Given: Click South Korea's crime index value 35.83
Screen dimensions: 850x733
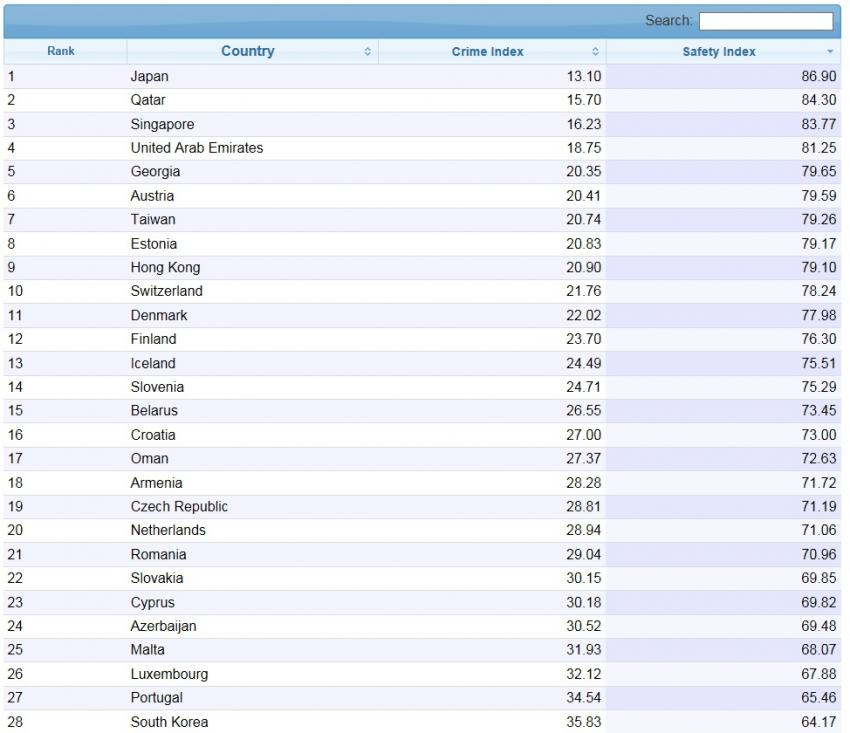Looking at the screenshot, I should (x=584, y=722).
